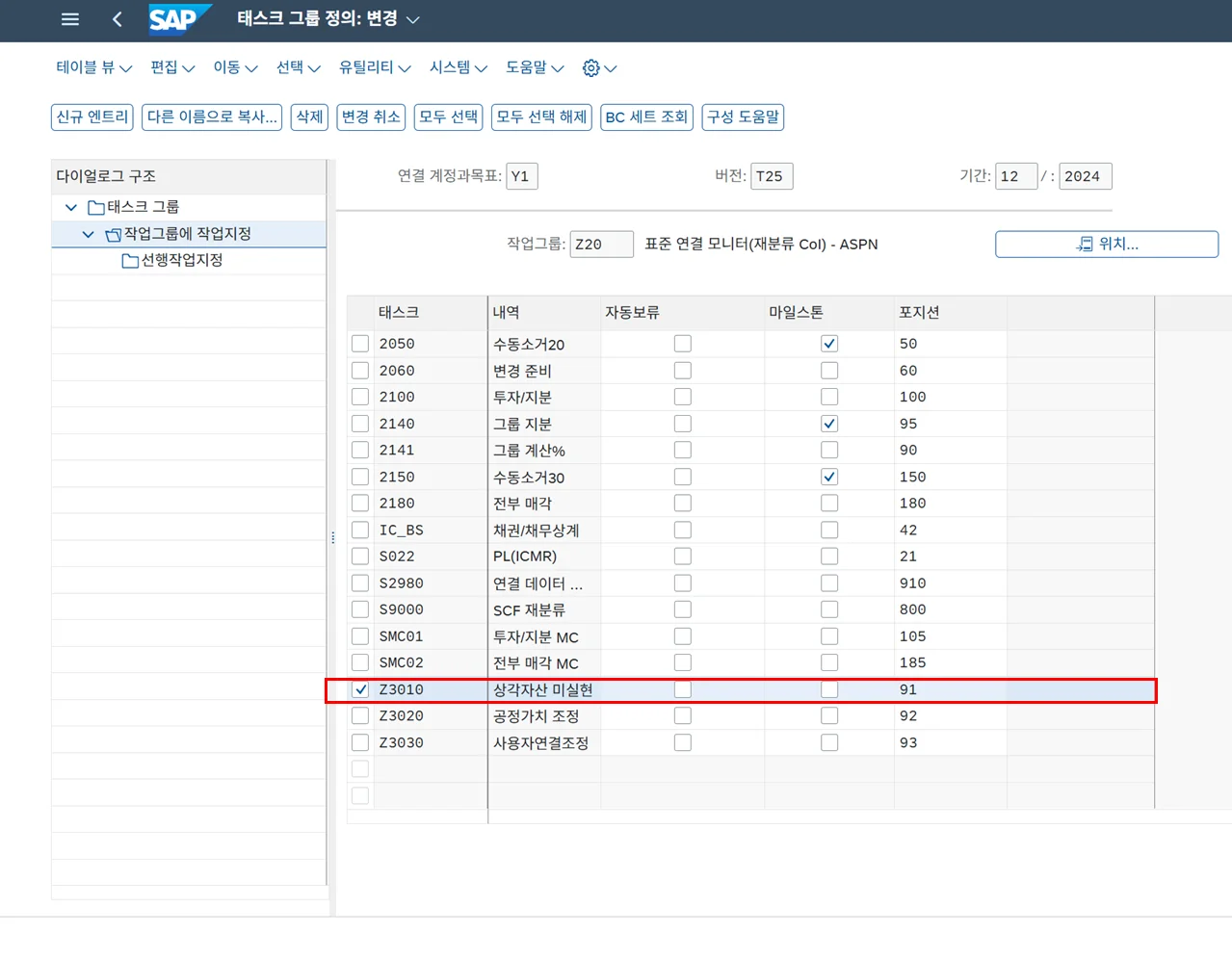The width and height of the screenshot is (1232, 958).
Task: Click the 선행작업지정 folder icon
Action: pyautogui.click(x=130, y=261)
